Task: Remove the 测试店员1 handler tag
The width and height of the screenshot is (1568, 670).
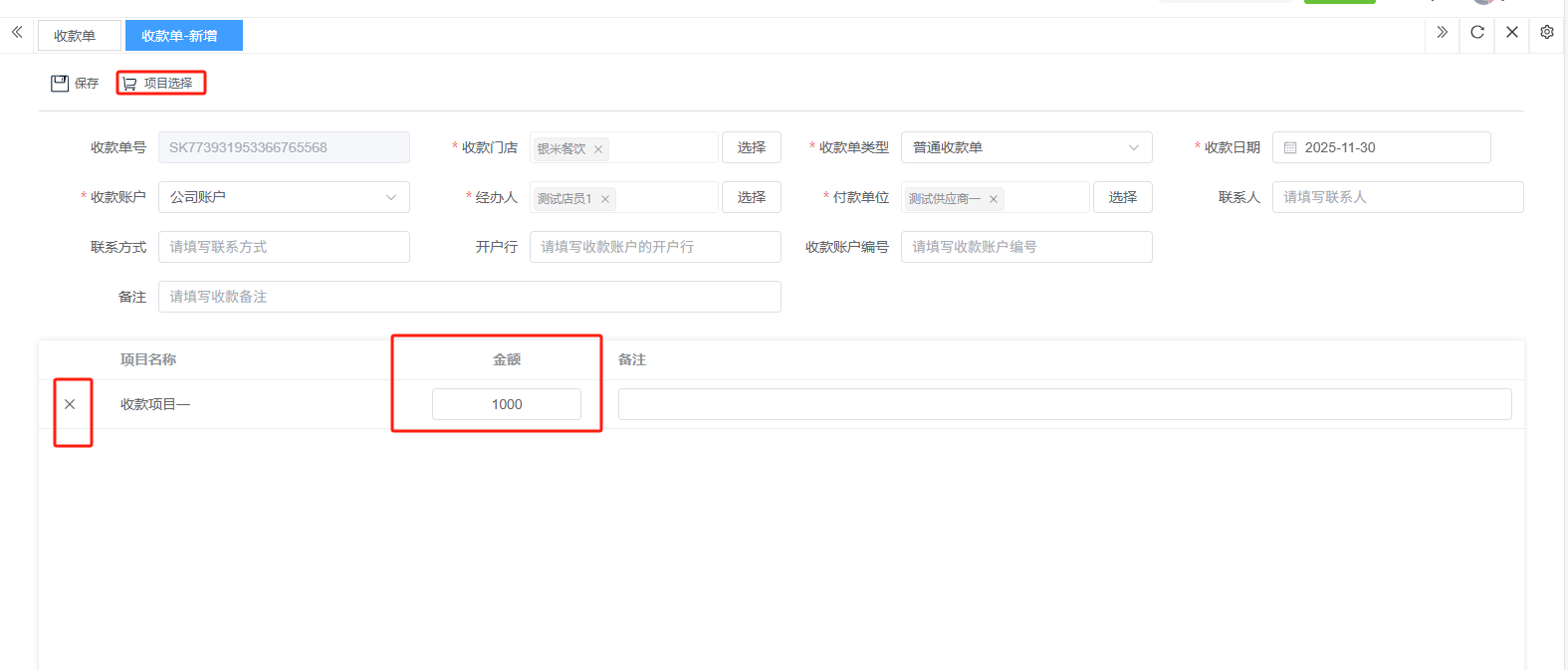Action: pyautogui.click(x=605, y=199)
